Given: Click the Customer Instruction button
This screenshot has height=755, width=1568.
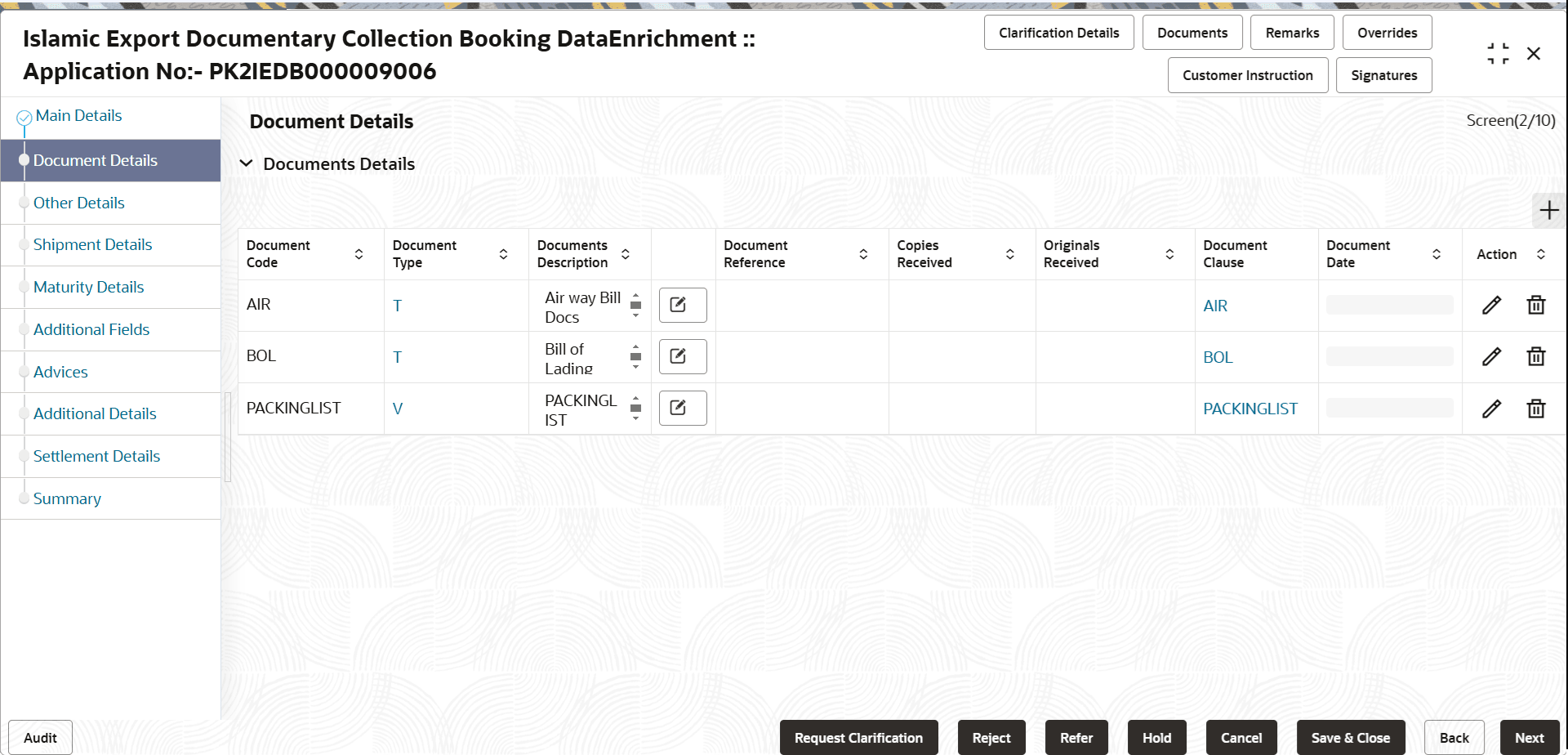Looking at the screenshot, I should tap(1247, 74).
